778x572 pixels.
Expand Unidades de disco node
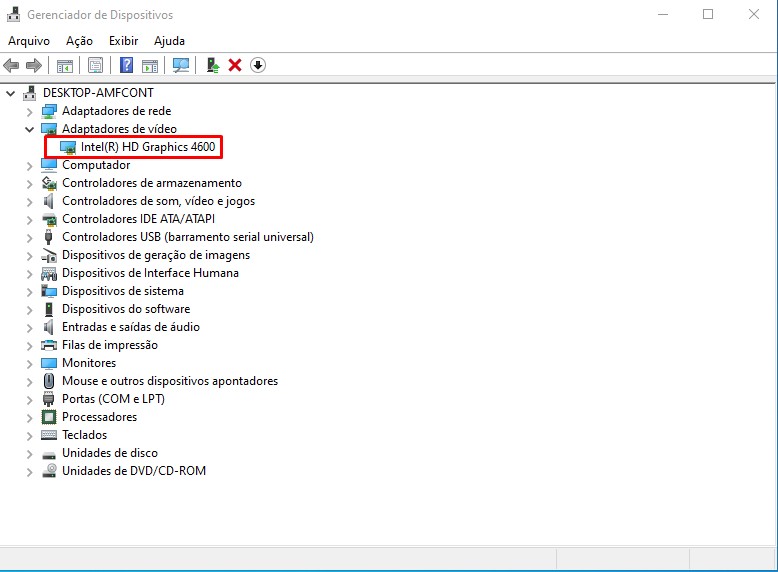coord(29,453)
